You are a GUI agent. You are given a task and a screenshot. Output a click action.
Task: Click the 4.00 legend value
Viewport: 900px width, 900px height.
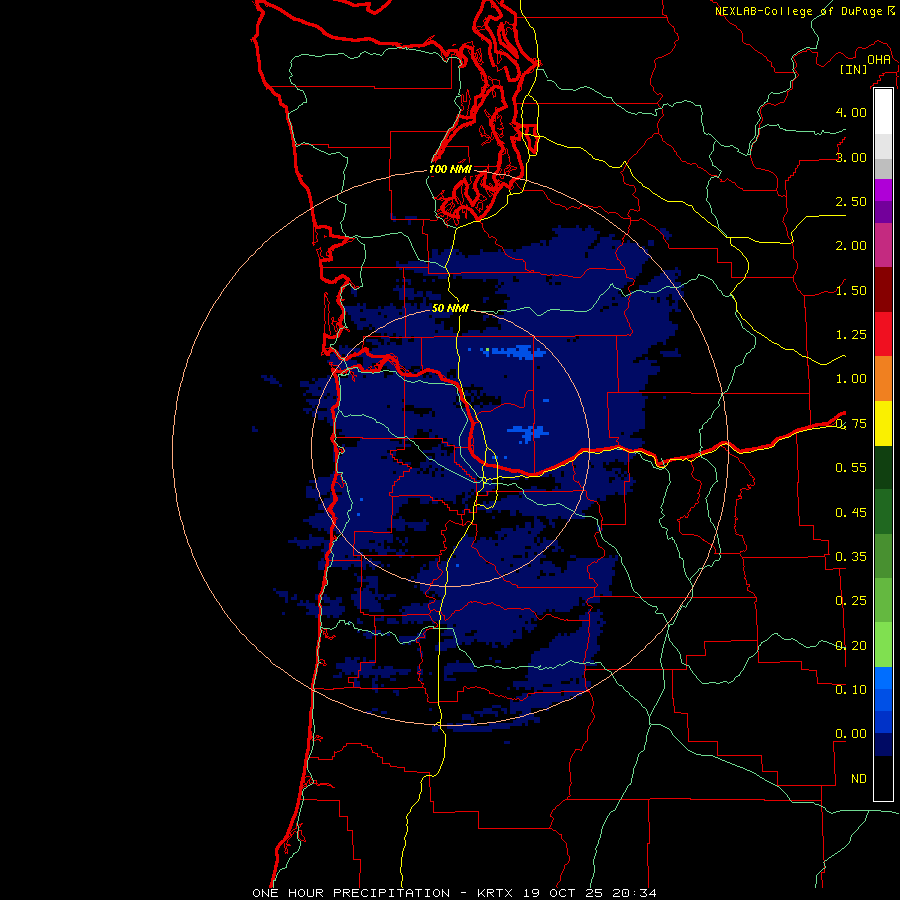(x=851, y=112)
